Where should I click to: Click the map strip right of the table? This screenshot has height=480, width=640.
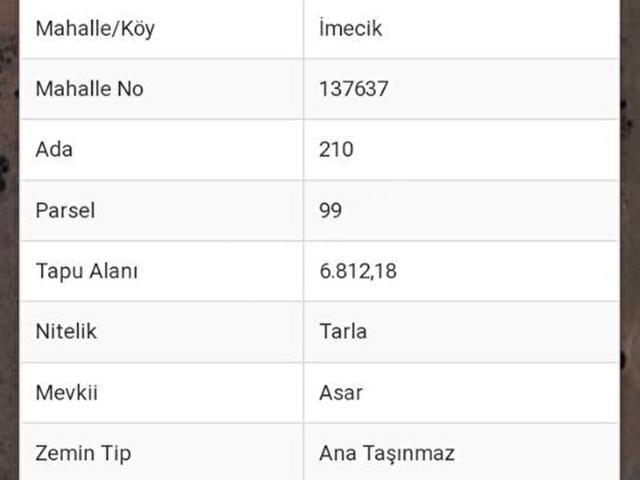coord(629,240)
